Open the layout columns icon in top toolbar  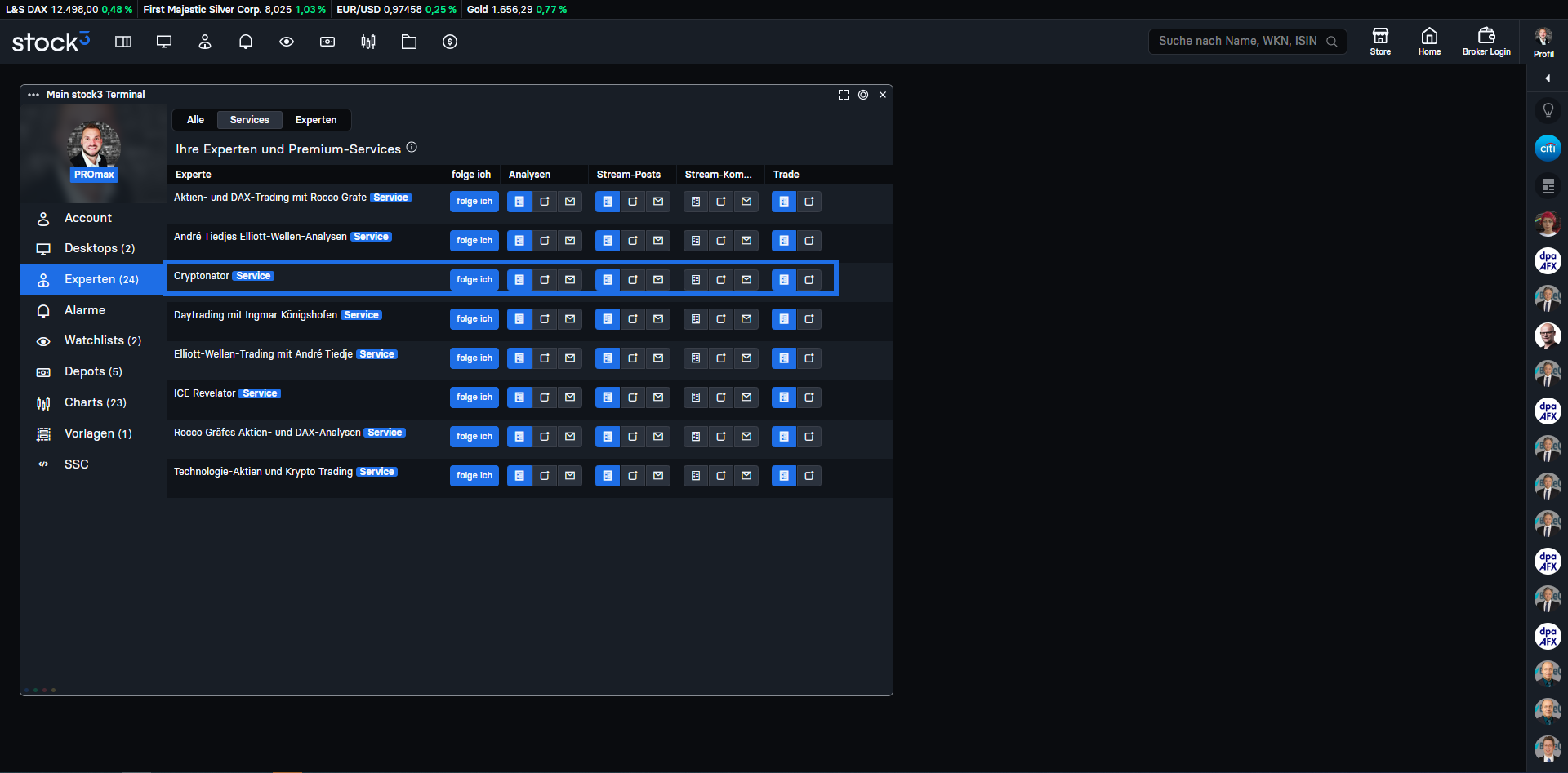[x=123, y=42]
